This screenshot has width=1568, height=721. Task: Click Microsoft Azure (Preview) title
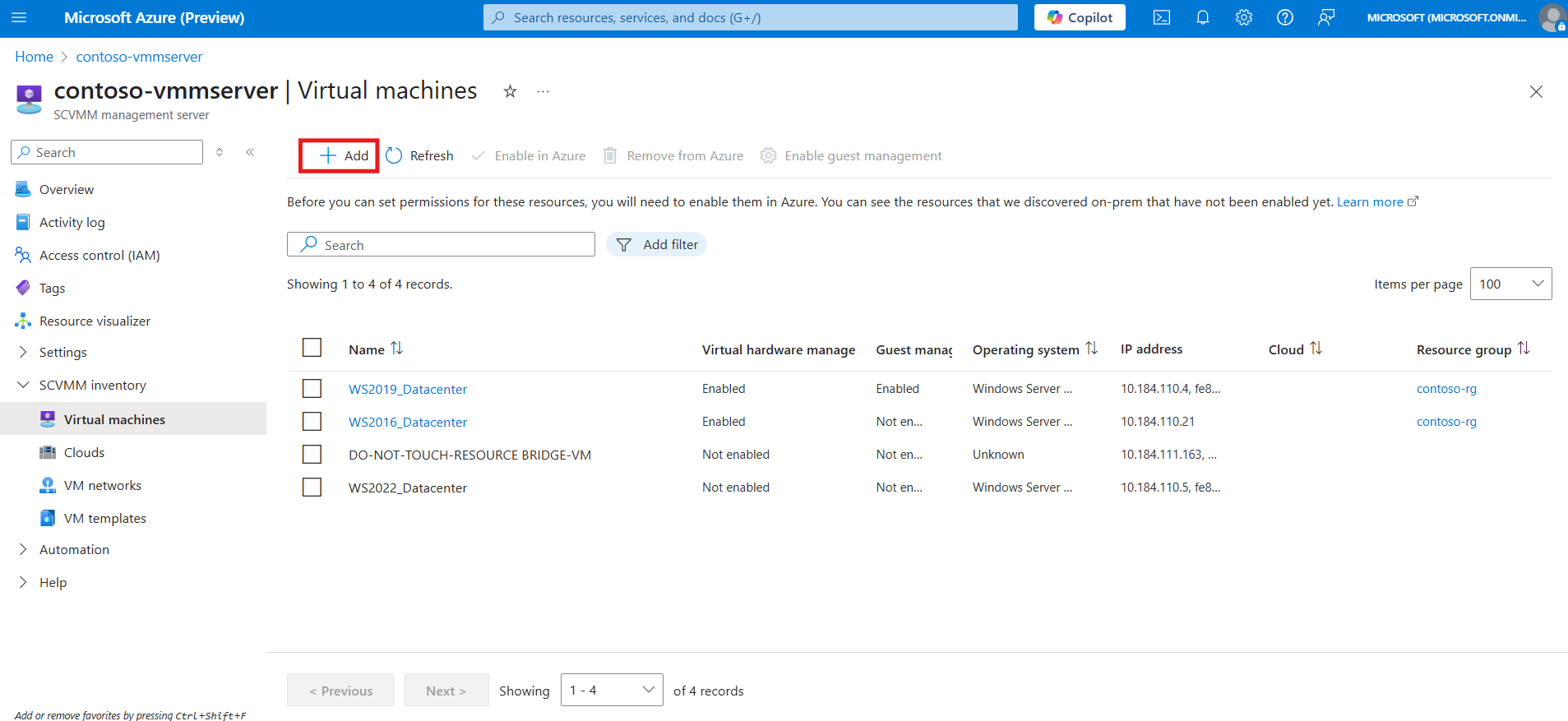pos(155,17)
